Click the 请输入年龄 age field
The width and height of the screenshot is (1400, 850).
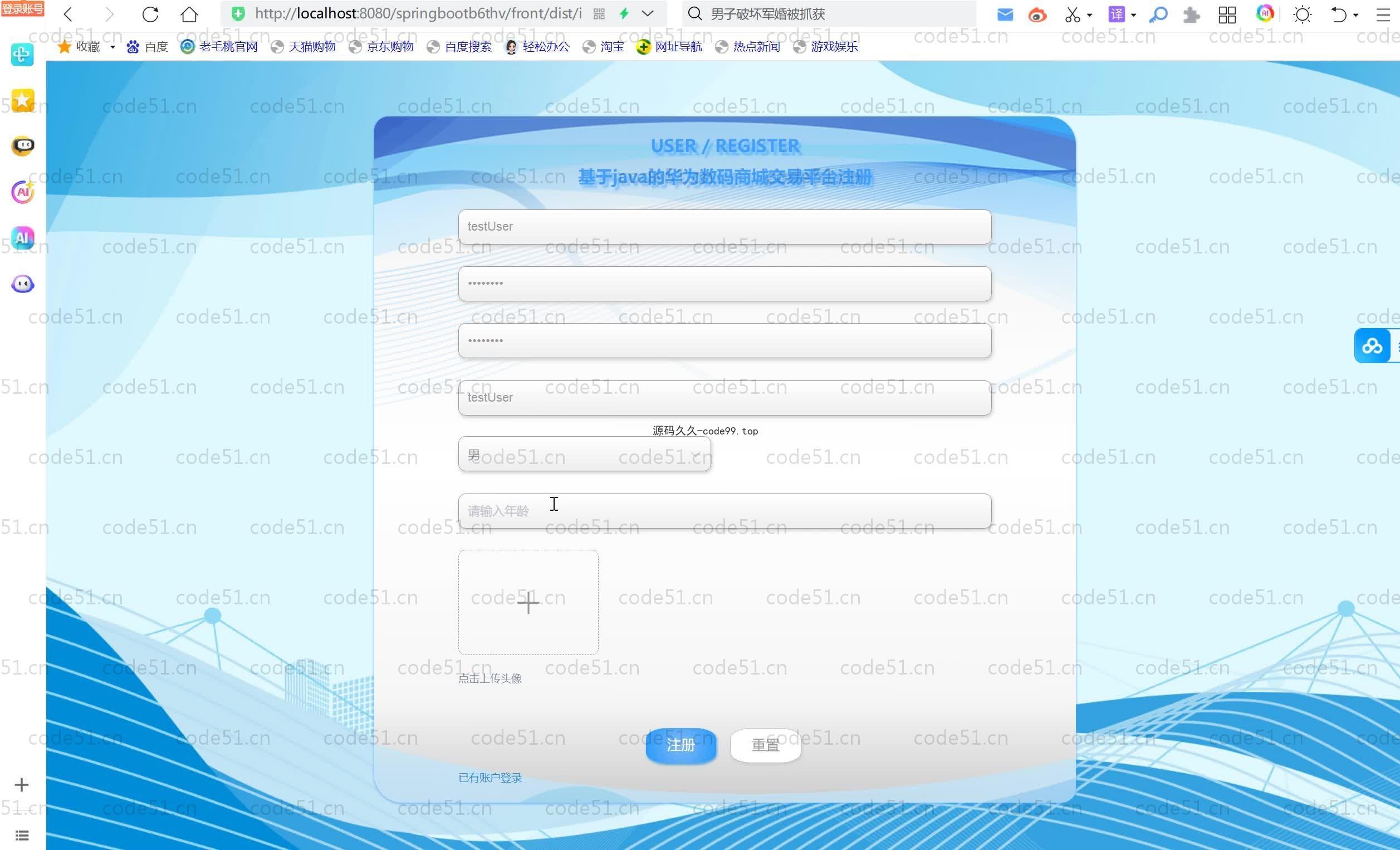[x=725, y=511]
